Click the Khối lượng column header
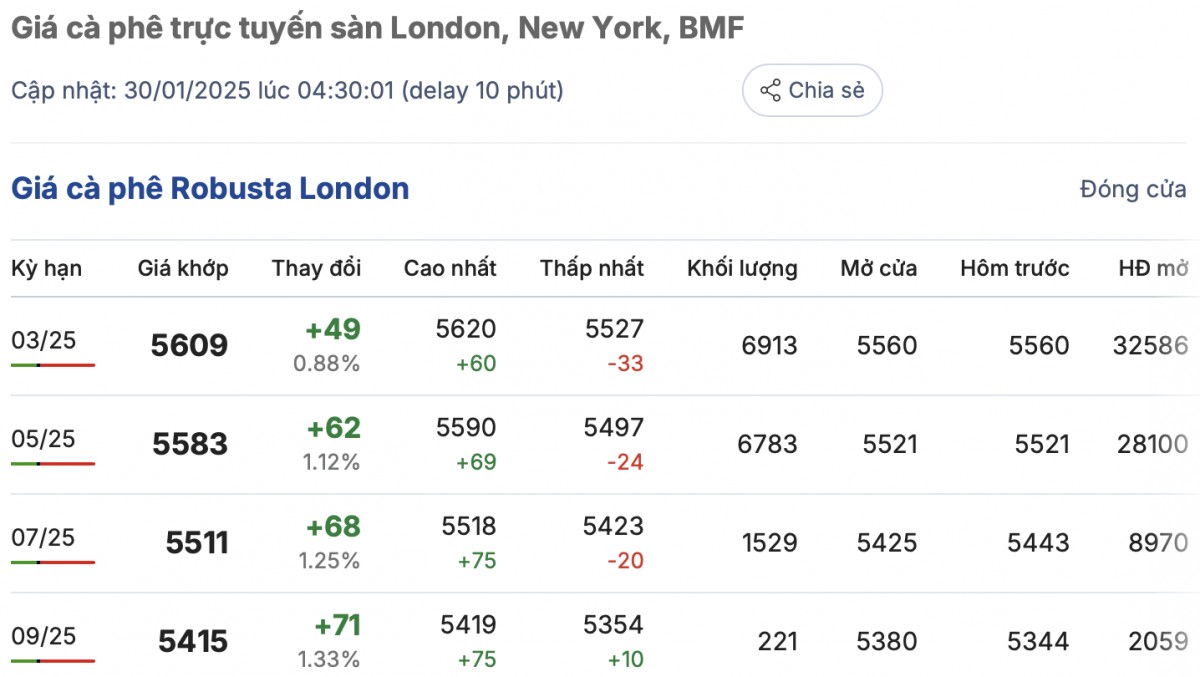Screen dimensions: 1200x677 (742, 268)
